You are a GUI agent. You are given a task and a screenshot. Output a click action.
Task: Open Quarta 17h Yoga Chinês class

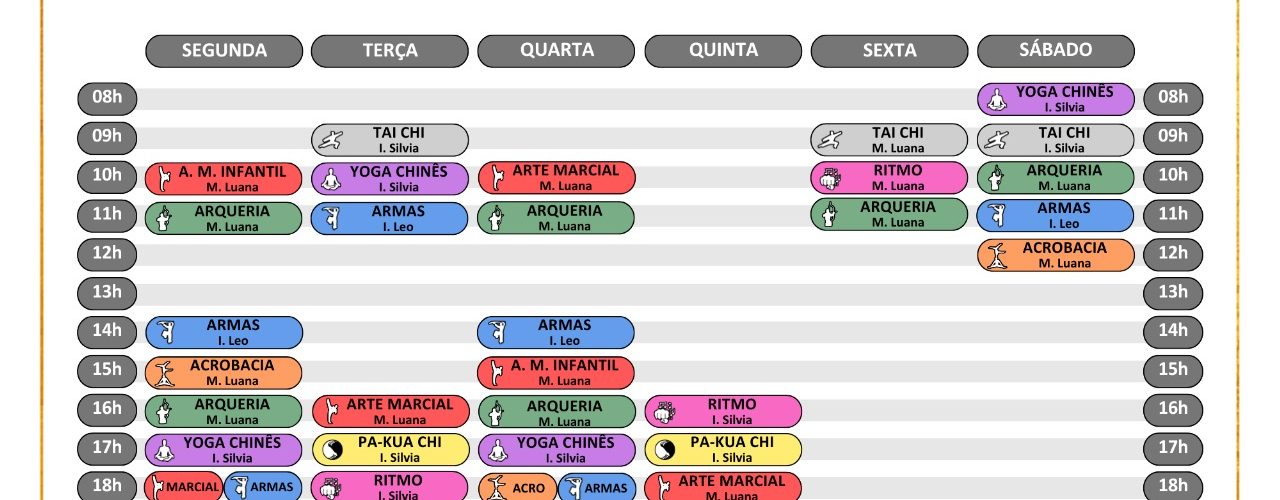556,450
